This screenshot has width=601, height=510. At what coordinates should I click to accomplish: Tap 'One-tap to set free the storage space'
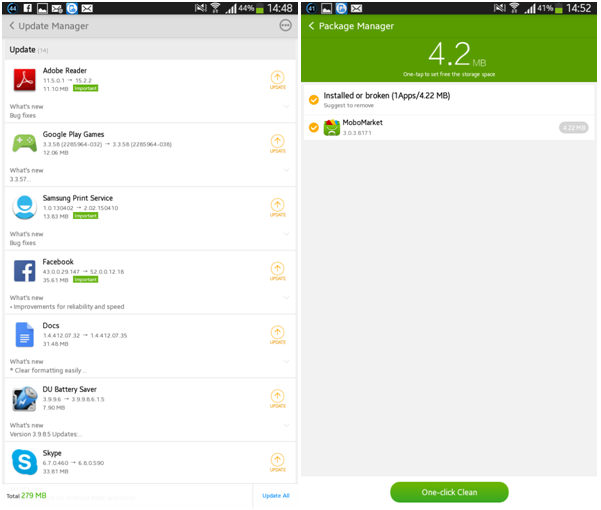(449, 74)
